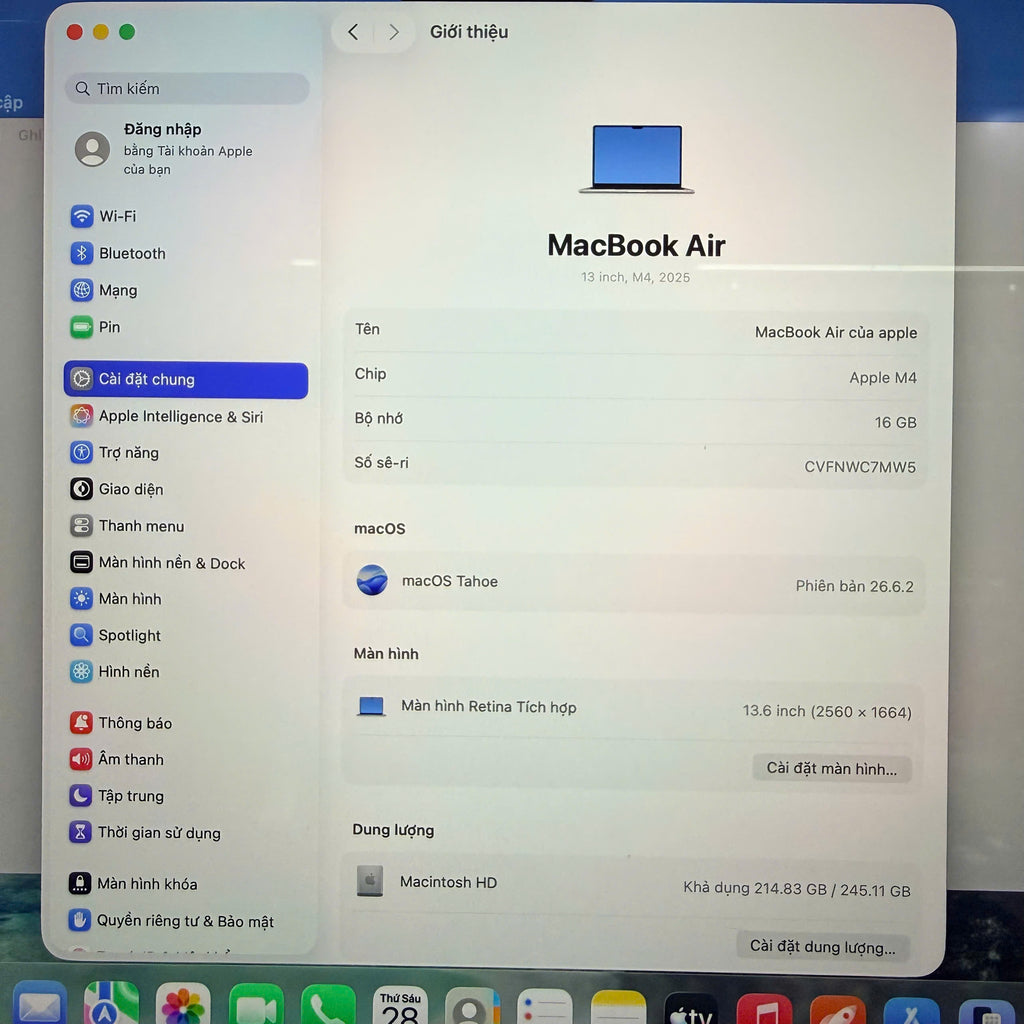Open the Phone app in Dock
Screen dimensions: 1024x1024
click(x=328, y=1006)
